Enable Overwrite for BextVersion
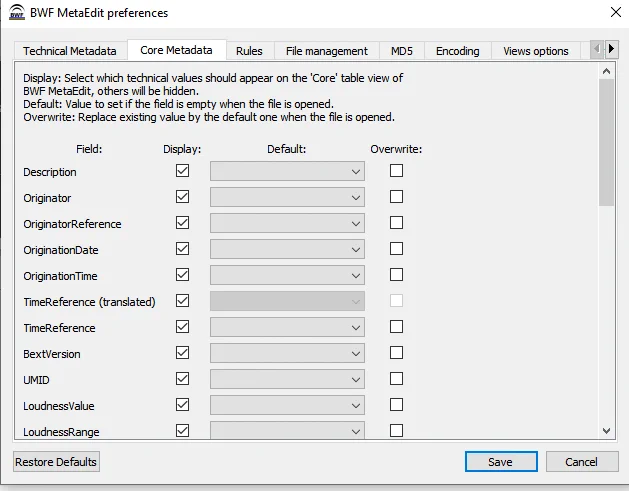The height and width of the screenshot is (491, 629). click(396, 353)
